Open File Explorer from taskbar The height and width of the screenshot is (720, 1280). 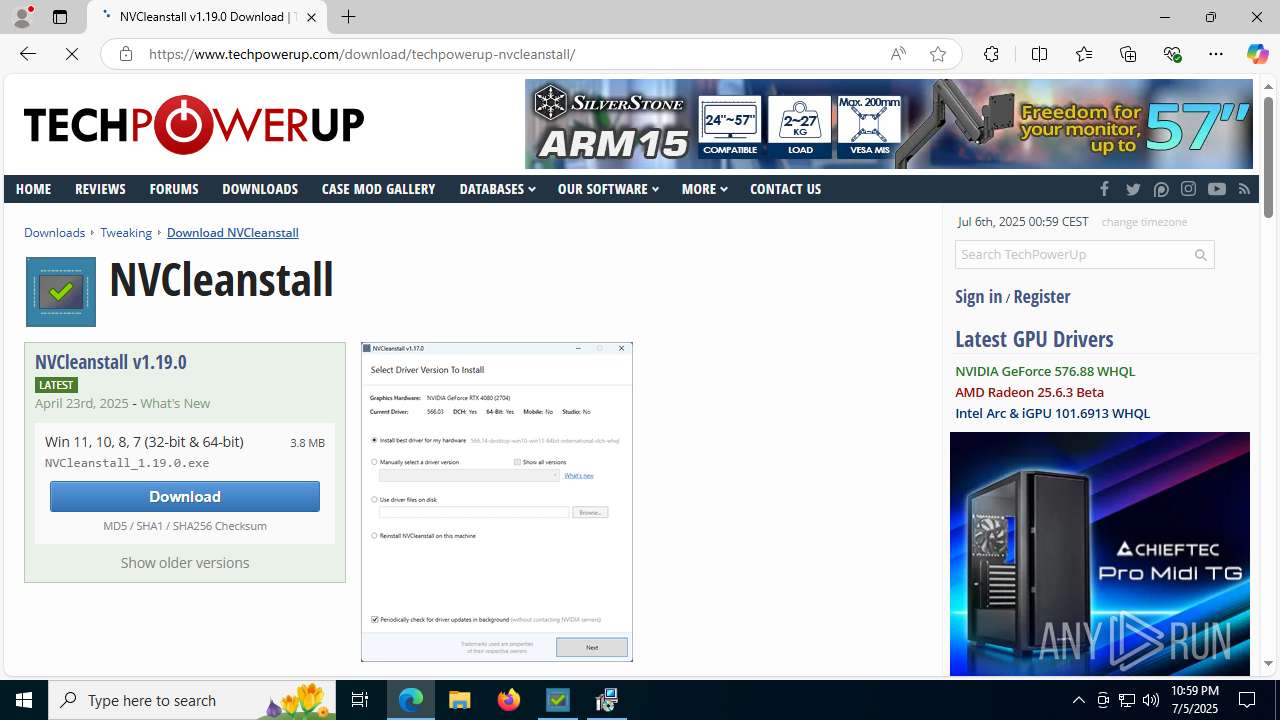[460, 700]
